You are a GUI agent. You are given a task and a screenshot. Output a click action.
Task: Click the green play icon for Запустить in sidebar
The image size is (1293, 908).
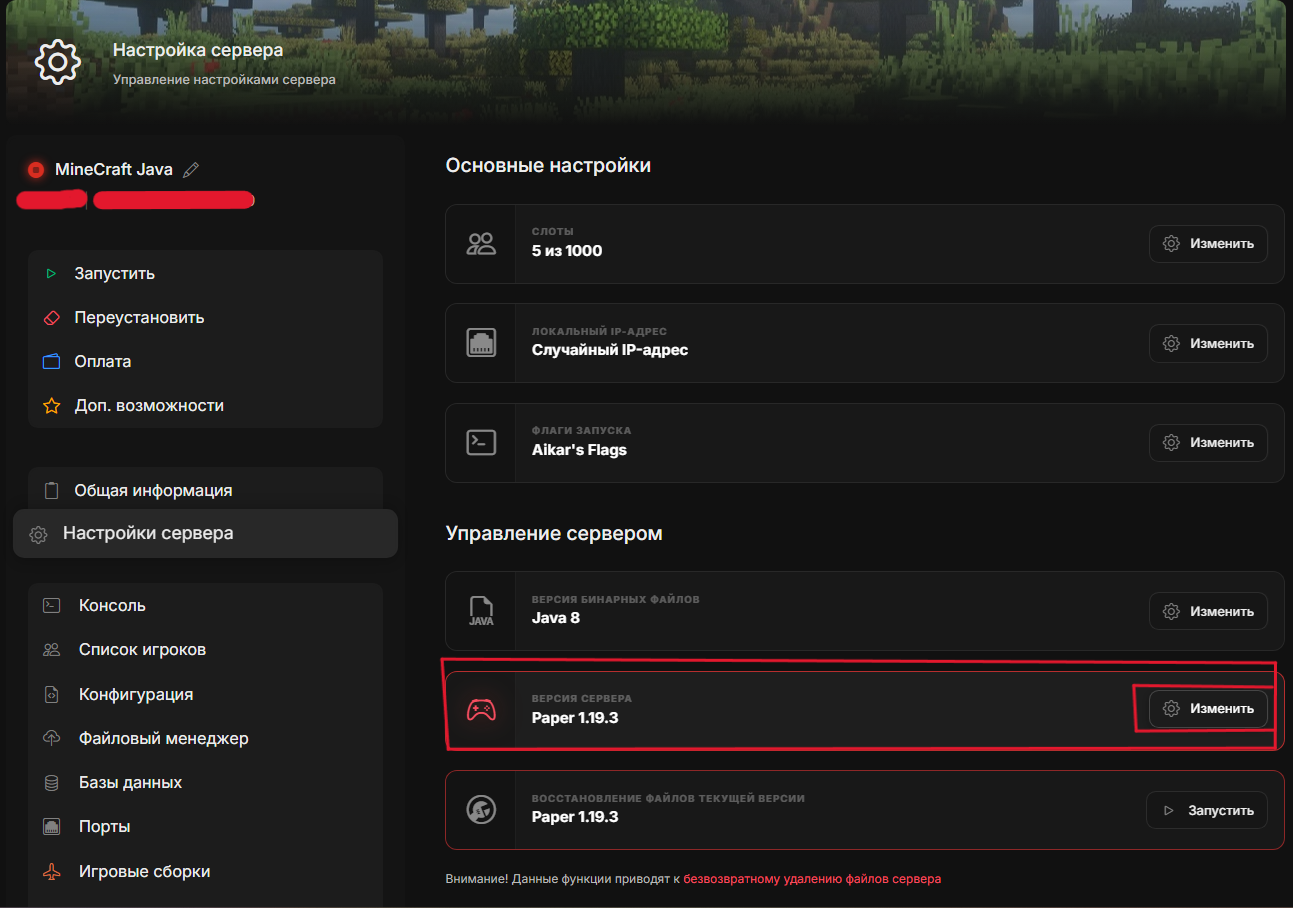click(52, 273)
